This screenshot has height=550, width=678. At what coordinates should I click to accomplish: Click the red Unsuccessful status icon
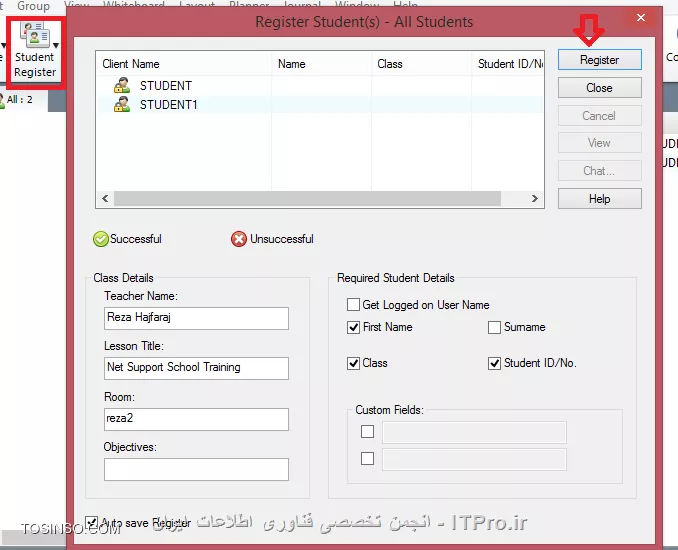pos(239,239)
